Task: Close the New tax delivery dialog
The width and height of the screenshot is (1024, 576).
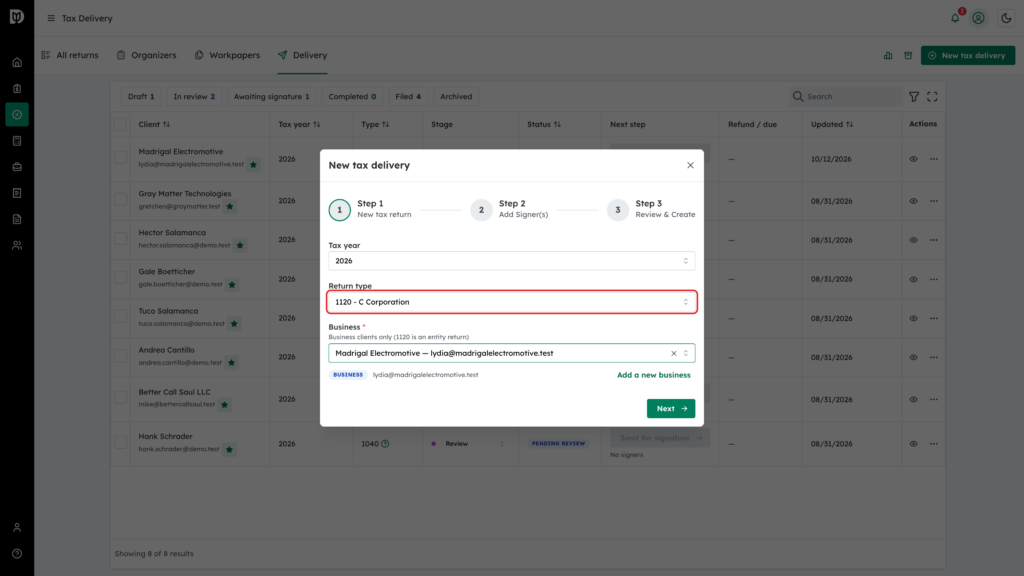Action: point(690,165)
